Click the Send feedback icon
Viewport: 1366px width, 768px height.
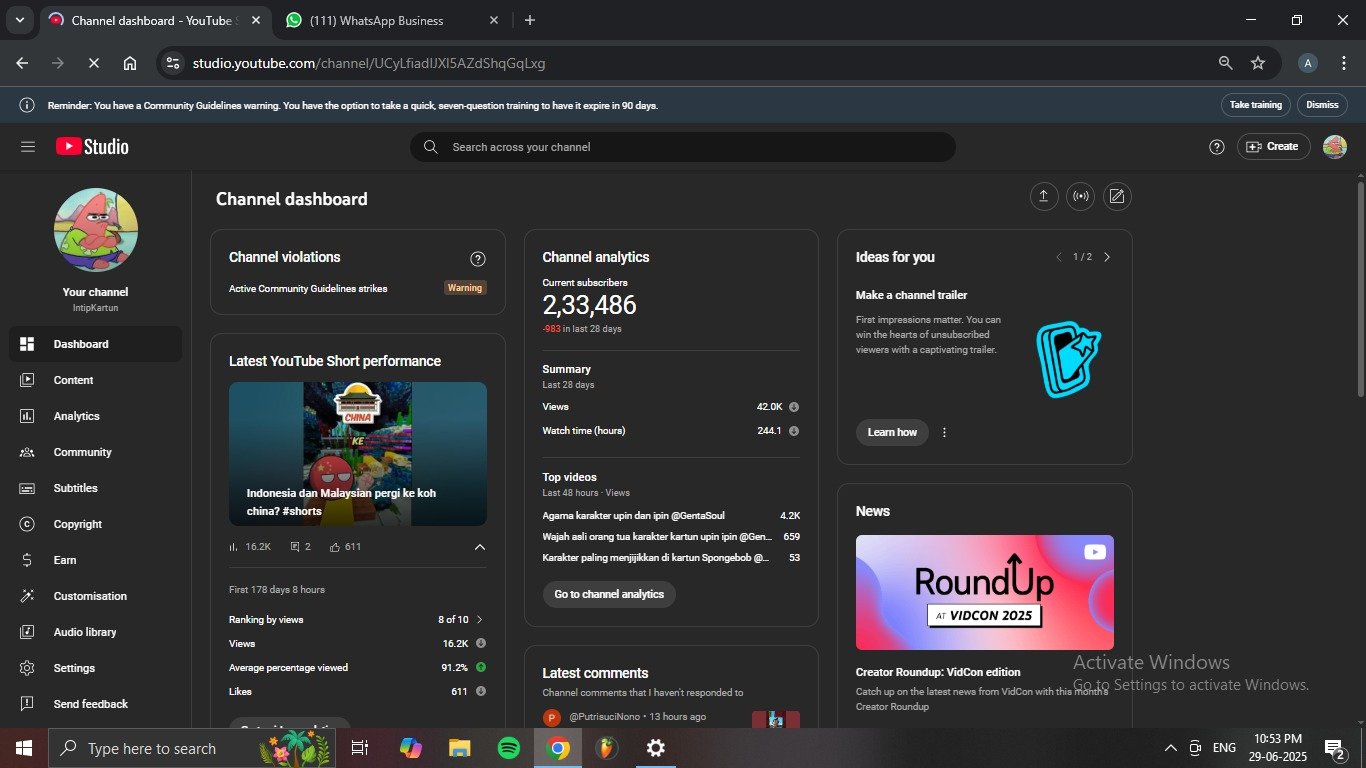tap(28, 704)
